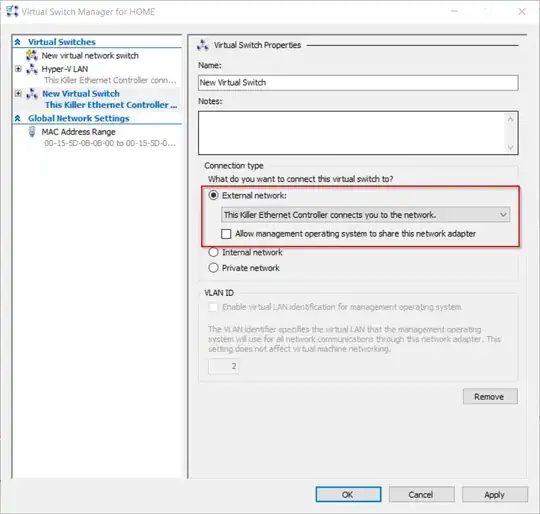Collapse the Global Network Settings chevron
540x514 pixels.
[18, 118]
